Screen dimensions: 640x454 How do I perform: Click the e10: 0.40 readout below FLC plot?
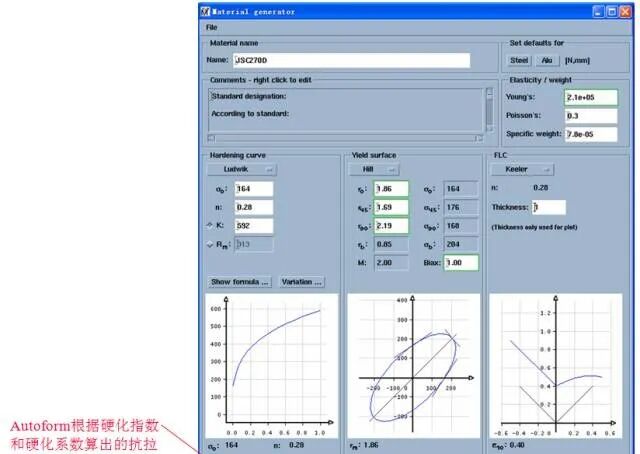coord(508,445)
